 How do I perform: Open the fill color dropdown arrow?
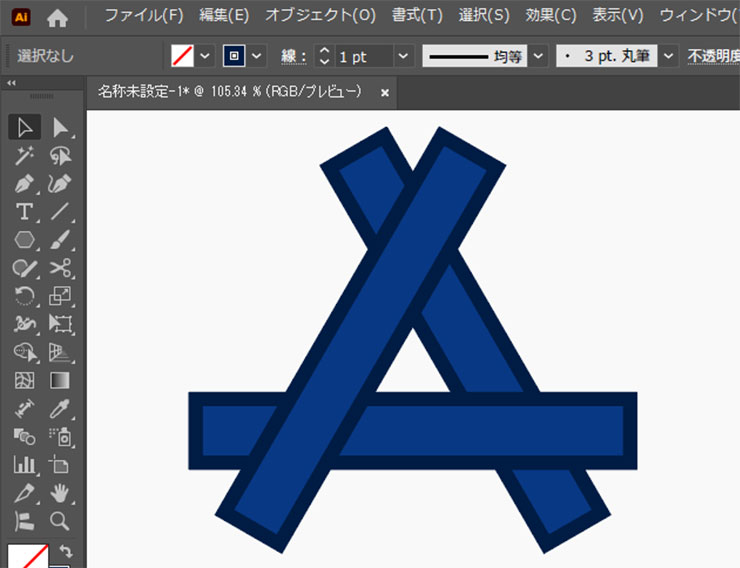click(206, 56)
